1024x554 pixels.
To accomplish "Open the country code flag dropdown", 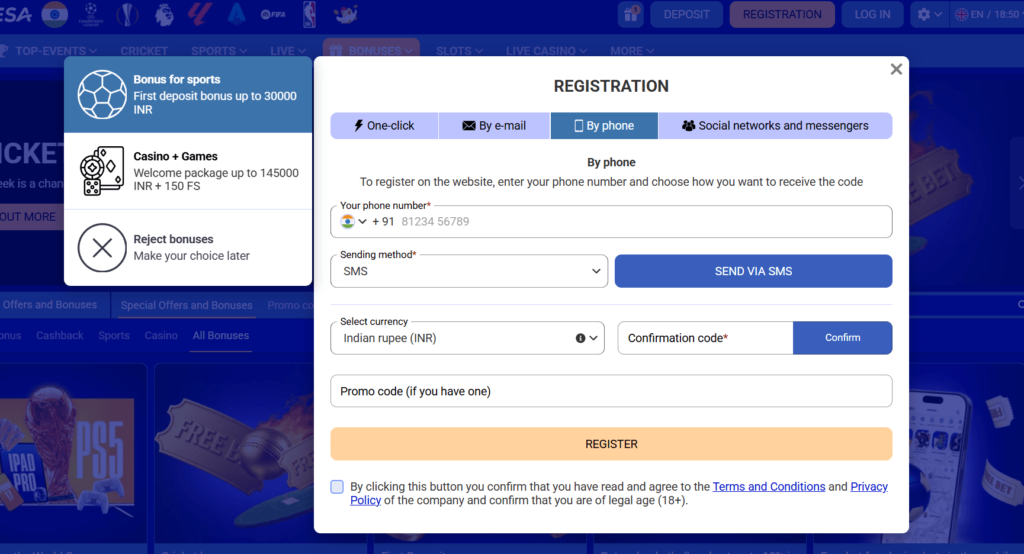I will point(353,221).
